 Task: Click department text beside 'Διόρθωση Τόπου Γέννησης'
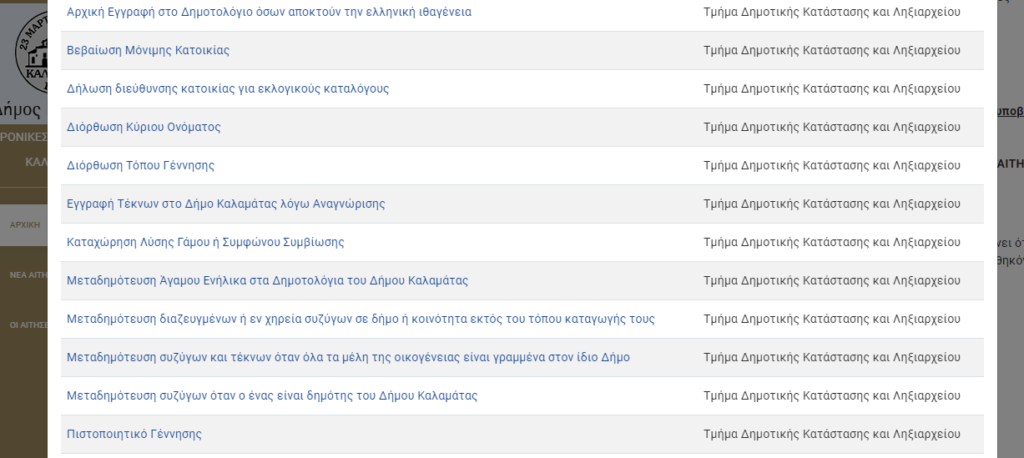(x=831, y=165)
